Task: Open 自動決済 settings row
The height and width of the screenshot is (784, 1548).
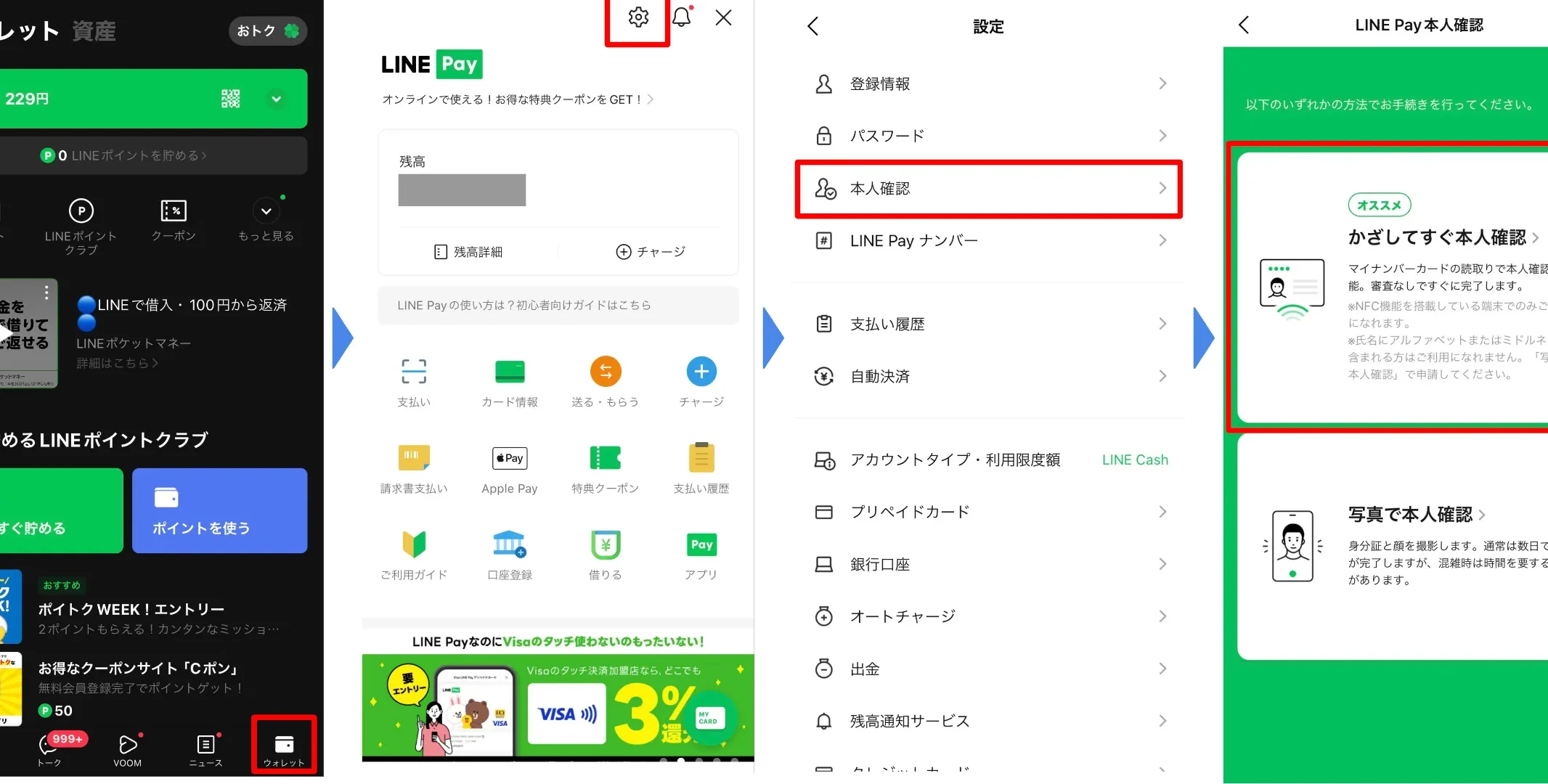Action: [x=990, y=376]
